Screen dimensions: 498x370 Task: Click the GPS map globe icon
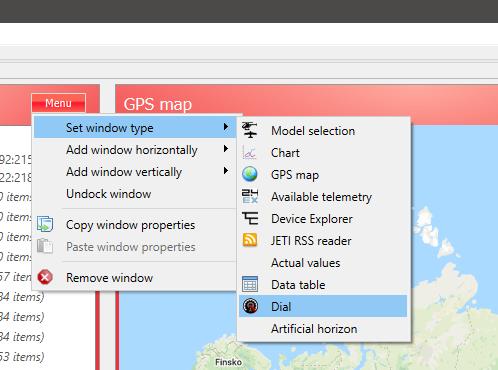point(250,174)
